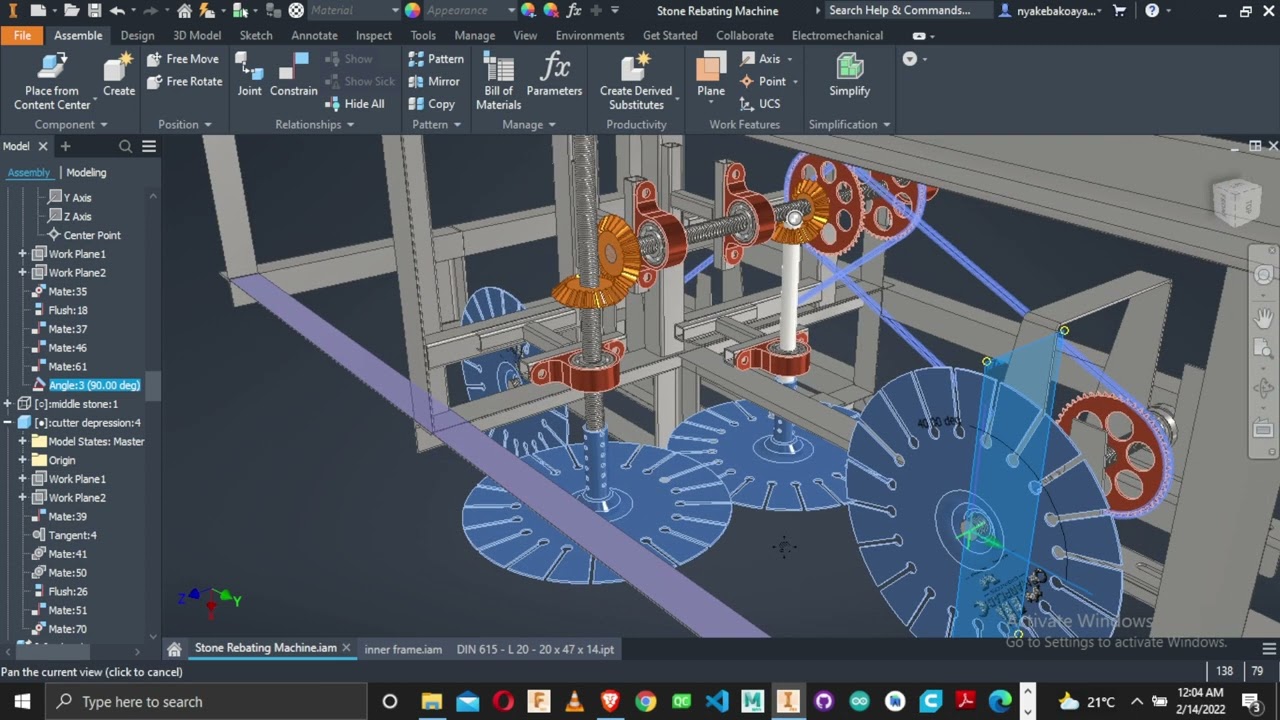The image size is (1280, 720).
Task: Open the Parameters fx dialog
Action: 554,76
